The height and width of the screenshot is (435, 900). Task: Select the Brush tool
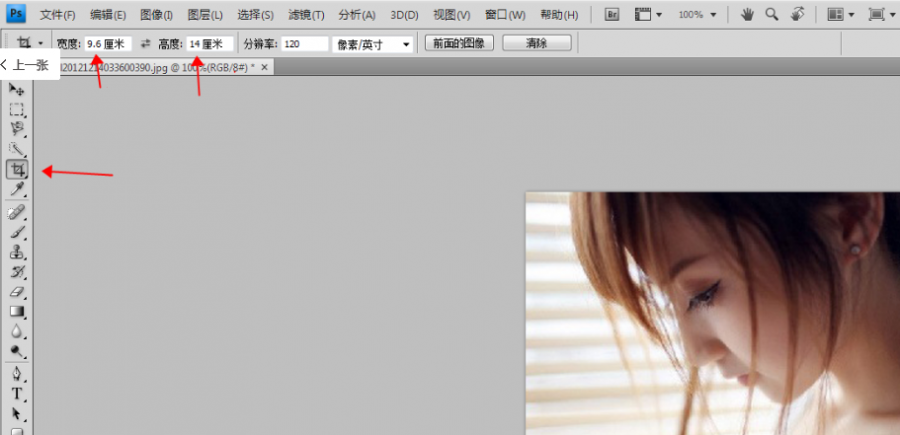(x=17, y=232)
